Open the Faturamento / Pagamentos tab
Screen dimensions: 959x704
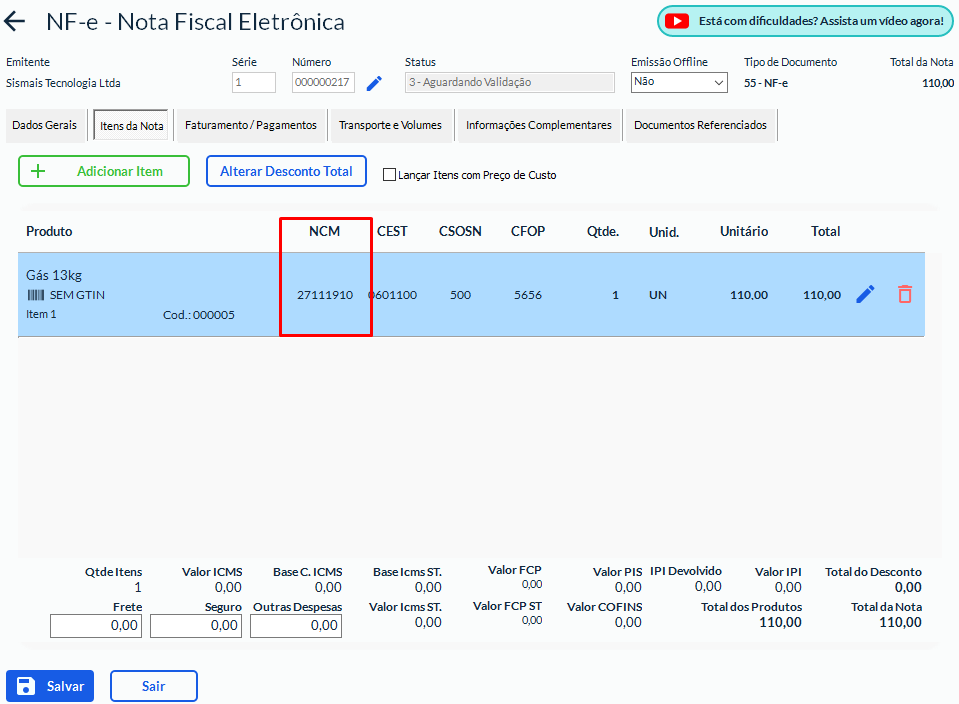[x=251, y=126]
